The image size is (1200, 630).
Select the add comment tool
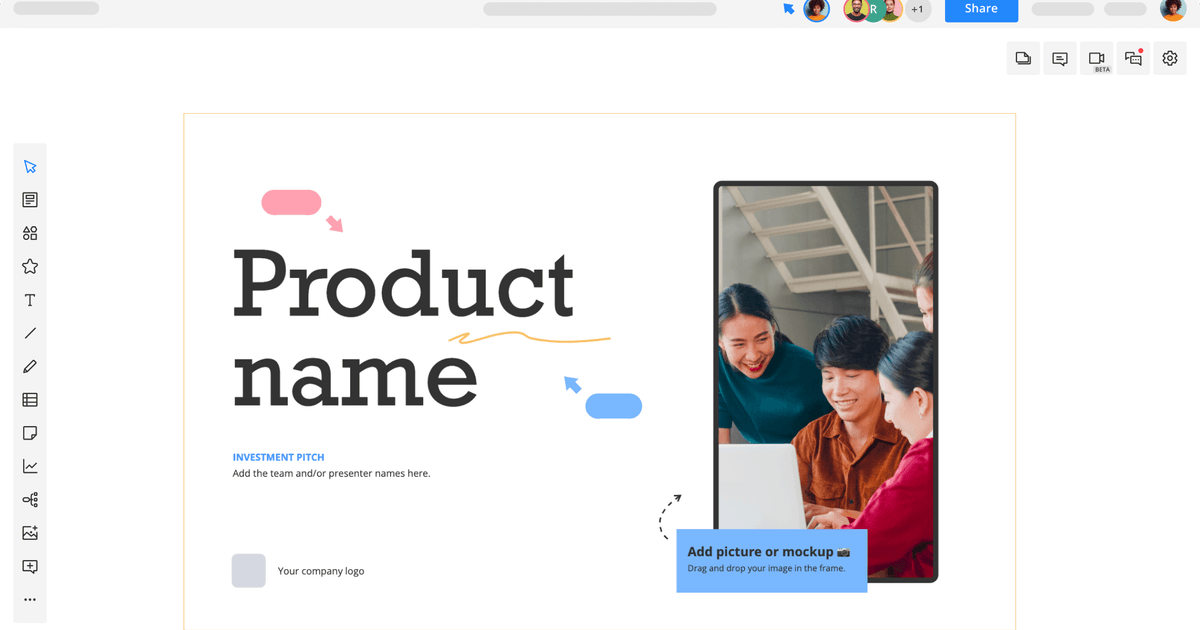[x=30, y=566]
